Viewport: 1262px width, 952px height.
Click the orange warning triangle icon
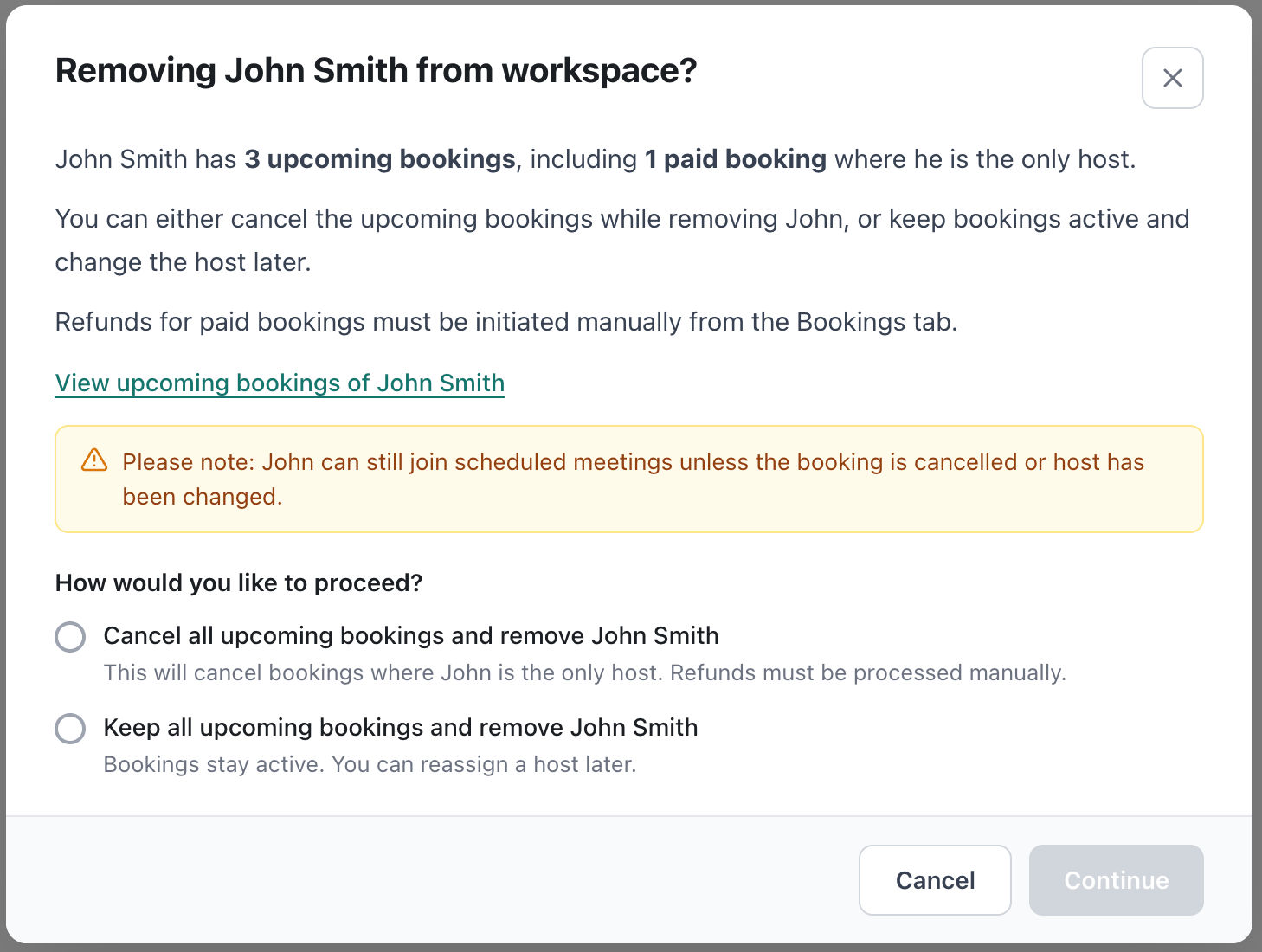pyautogui.click(x=94, y=460)
